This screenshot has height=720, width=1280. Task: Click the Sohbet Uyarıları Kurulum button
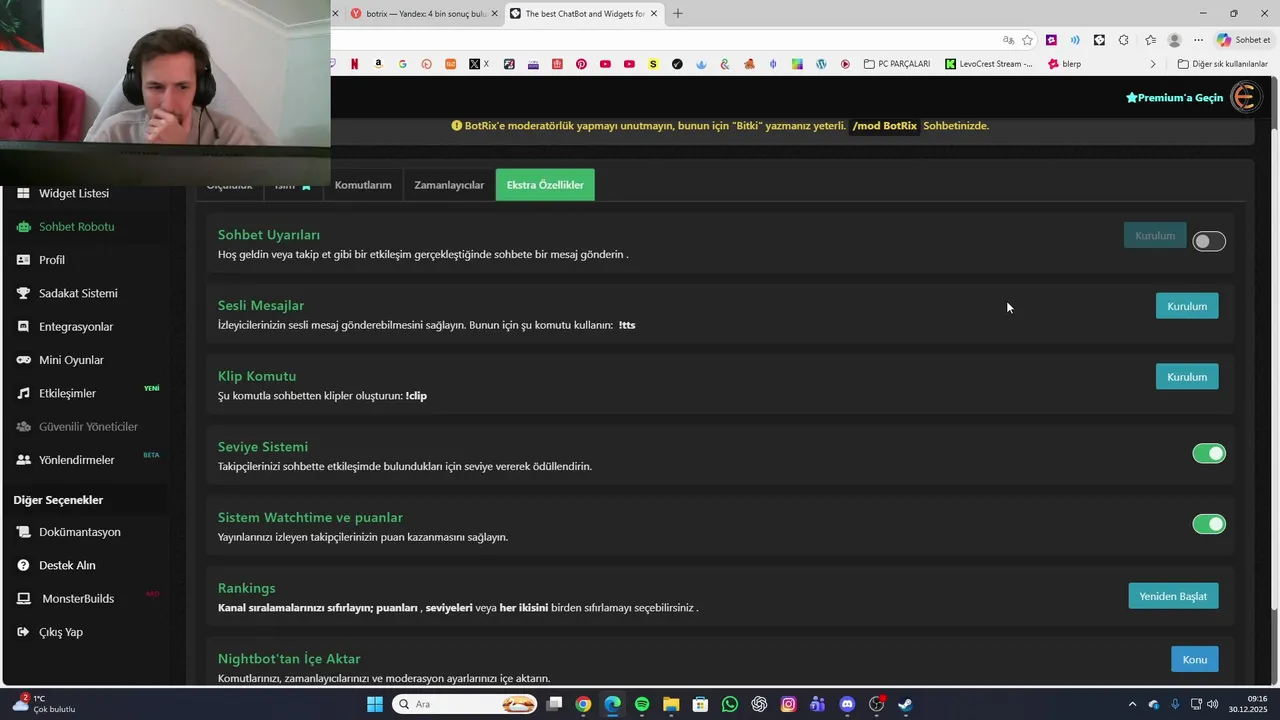(x=1155, y=236)
